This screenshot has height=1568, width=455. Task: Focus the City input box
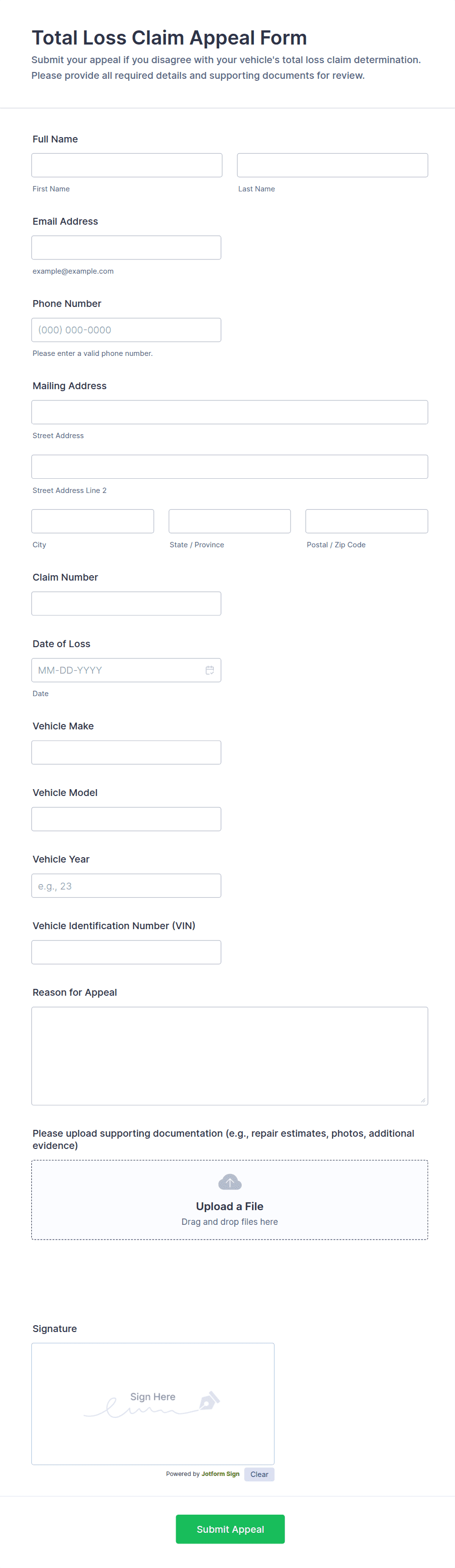coord(92,521)
